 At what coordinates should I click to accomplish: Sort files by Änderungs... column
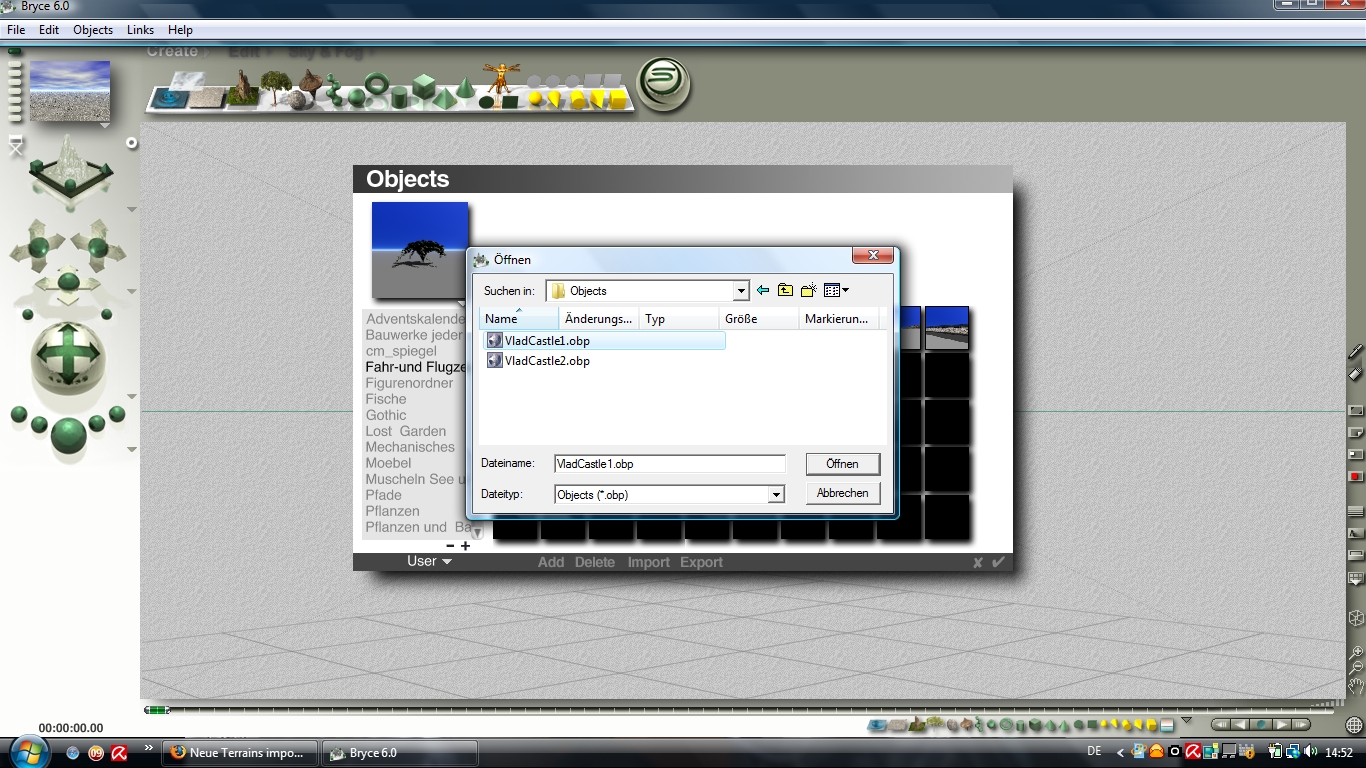coord(599,318)
